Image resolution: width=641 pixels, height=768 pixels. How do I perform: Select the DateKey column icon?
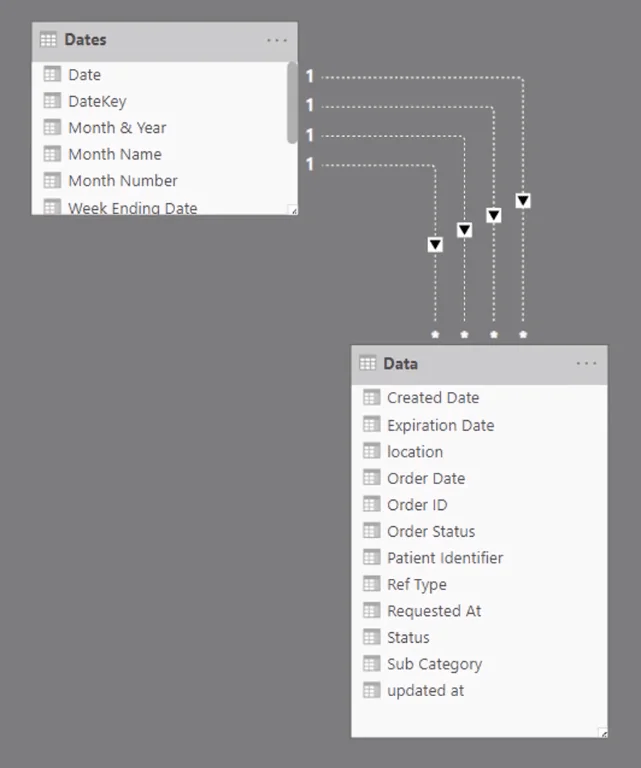point(52,101)
